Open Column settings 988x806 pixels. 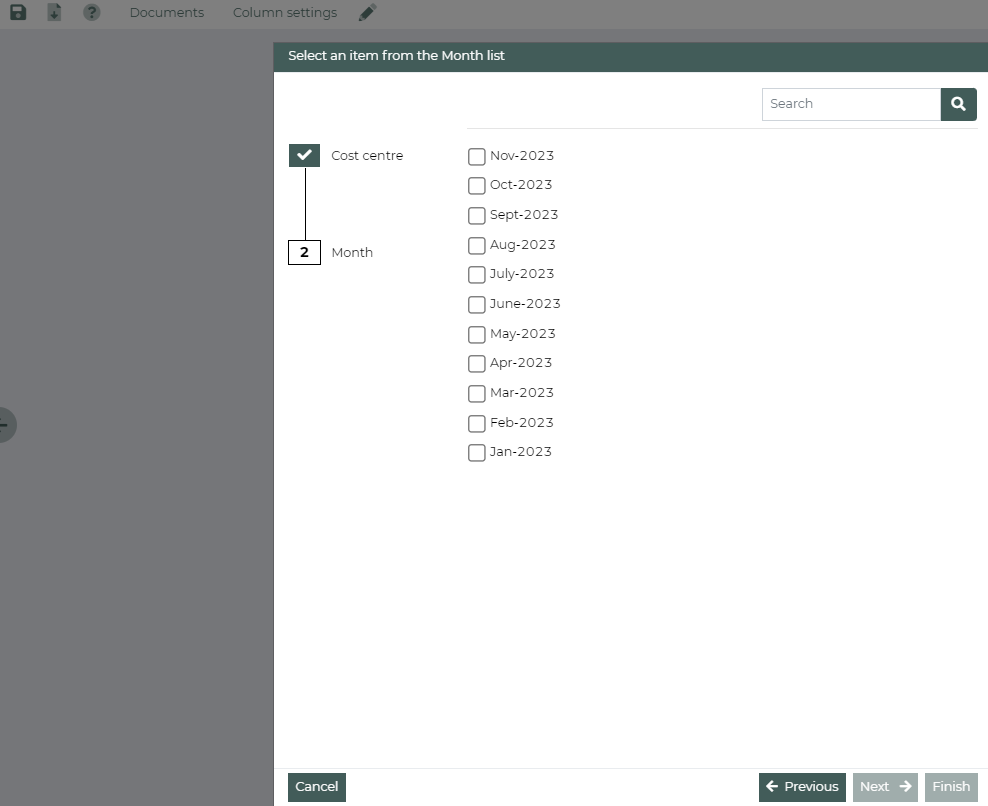point(285,13)
